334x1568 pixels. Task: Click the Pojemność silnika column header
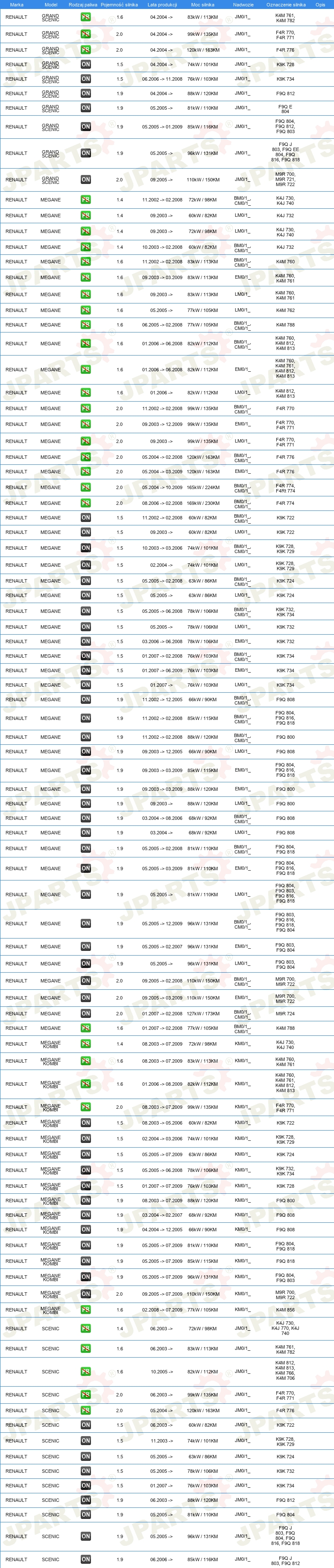coord(120,4)
